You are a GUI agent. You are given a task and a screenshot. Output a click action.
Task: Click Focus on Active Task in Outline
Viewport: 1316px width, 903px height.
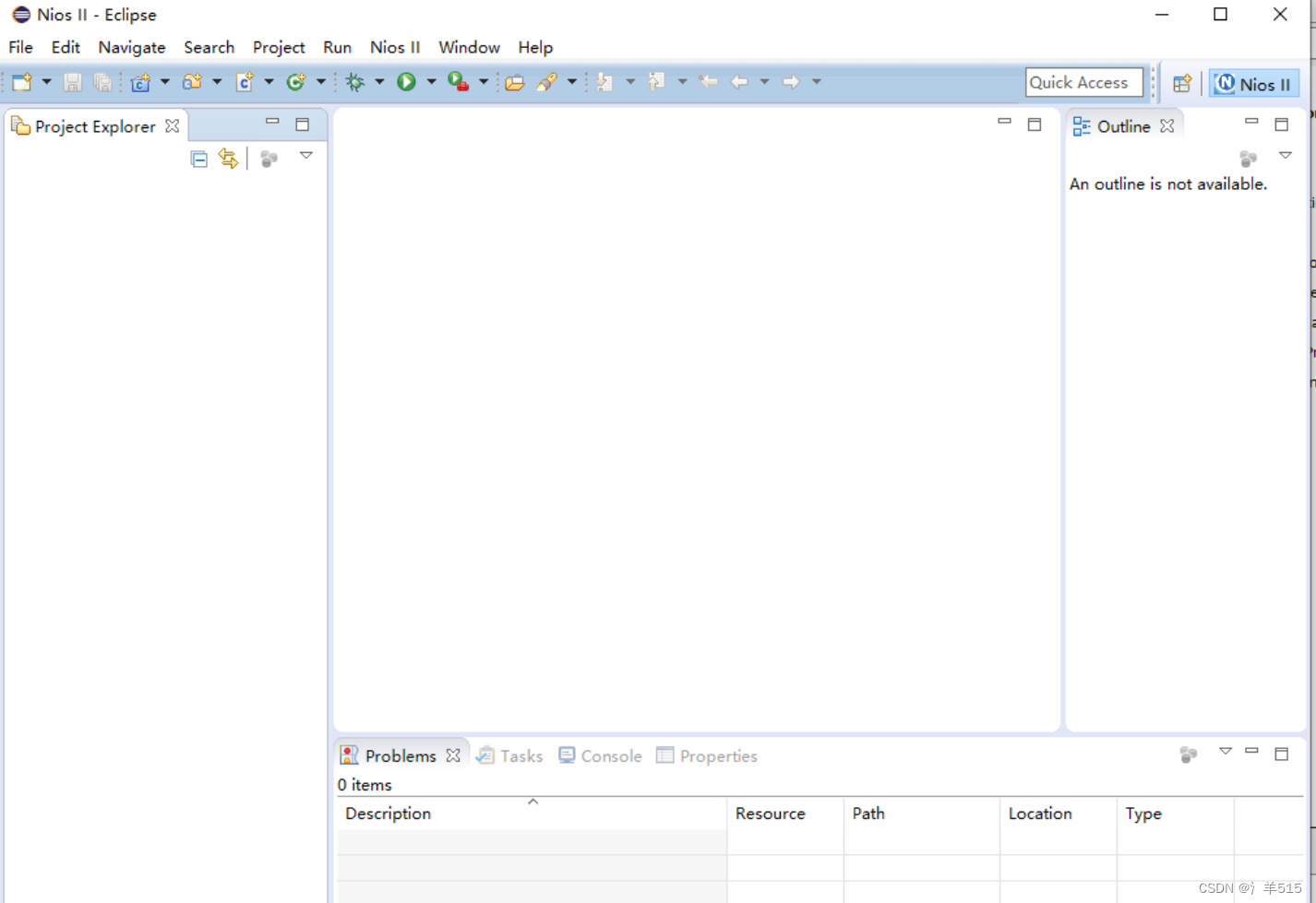pyautogui.click(x=1249, y=159)
